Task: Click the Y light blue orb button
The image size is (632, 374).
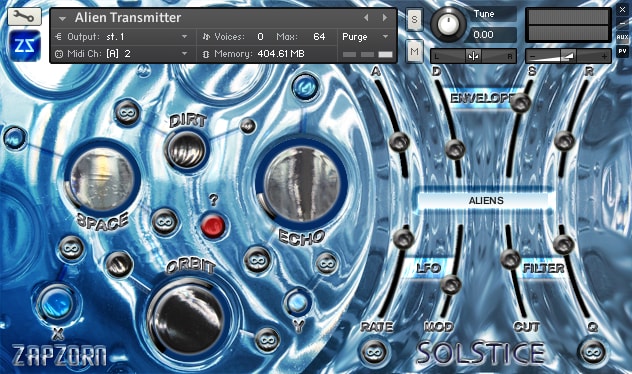Action: click(x=297, y=302)
